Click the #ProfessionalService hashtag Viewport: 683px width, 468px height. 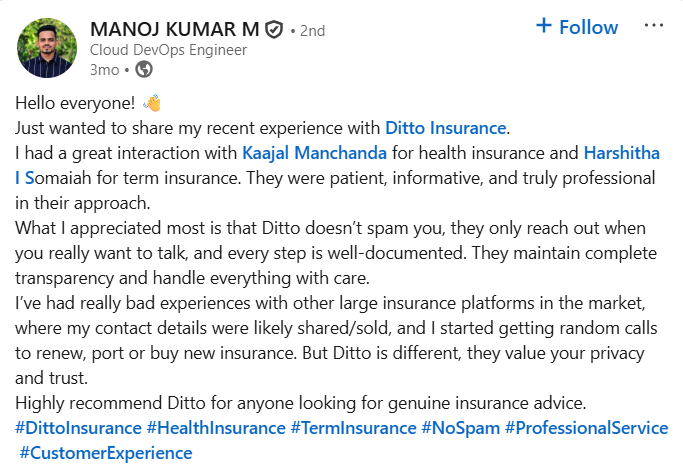pos(586,428)
